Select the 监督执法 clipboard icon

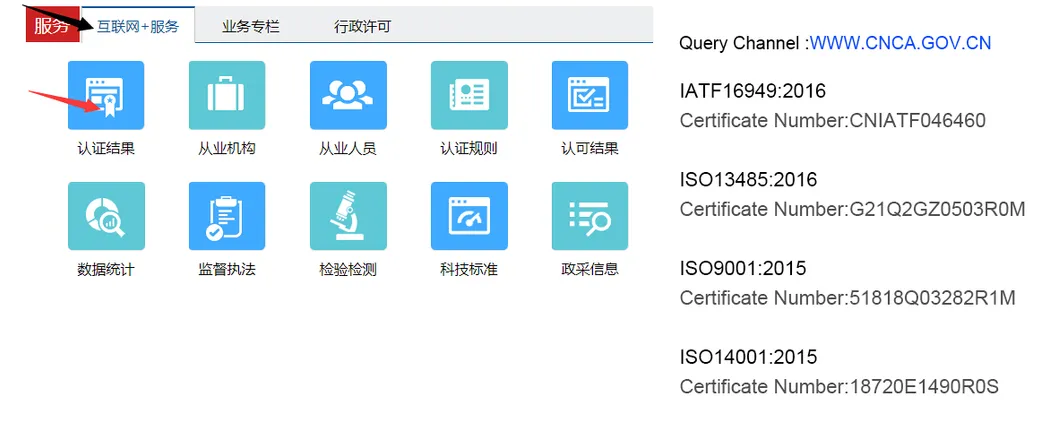click(x=226, y=216)
